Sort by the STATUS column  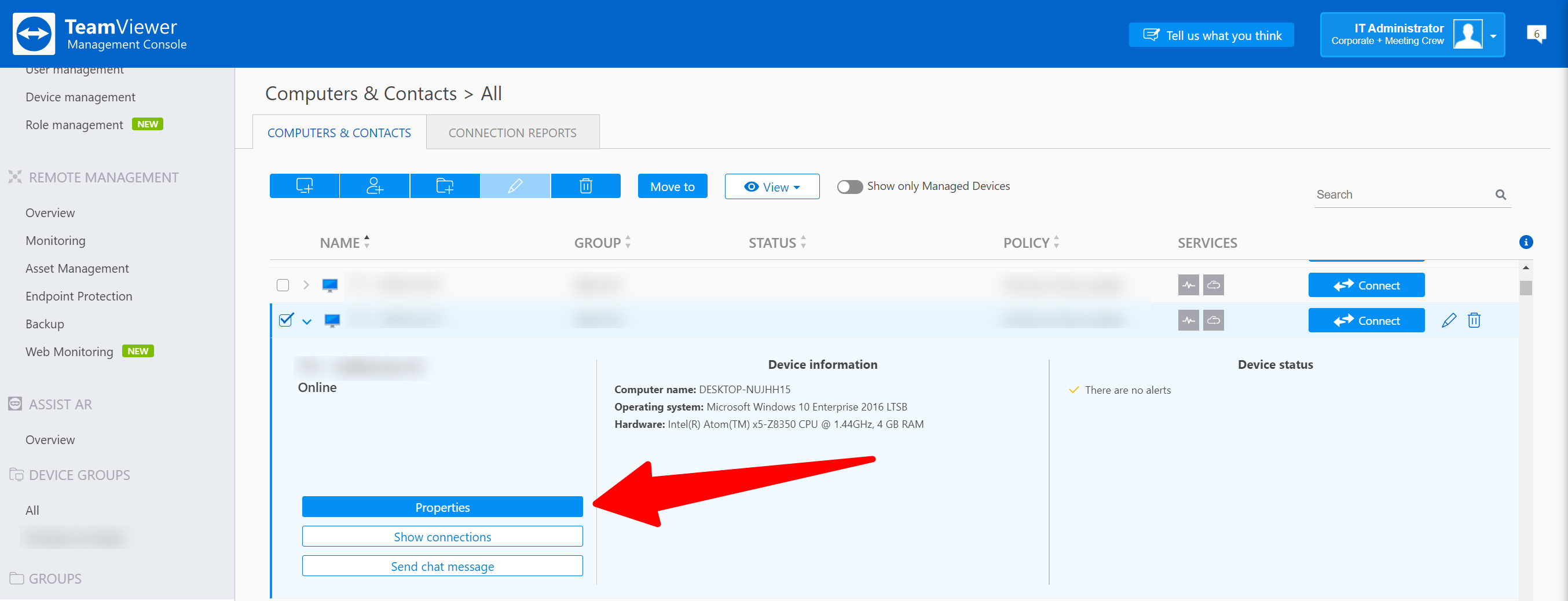(x=777, y=243)
